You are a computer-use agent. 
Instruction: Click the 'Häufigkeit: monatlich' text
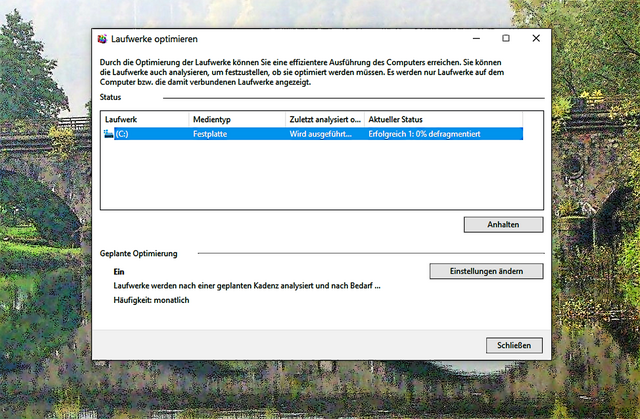(x=151, y=300)
